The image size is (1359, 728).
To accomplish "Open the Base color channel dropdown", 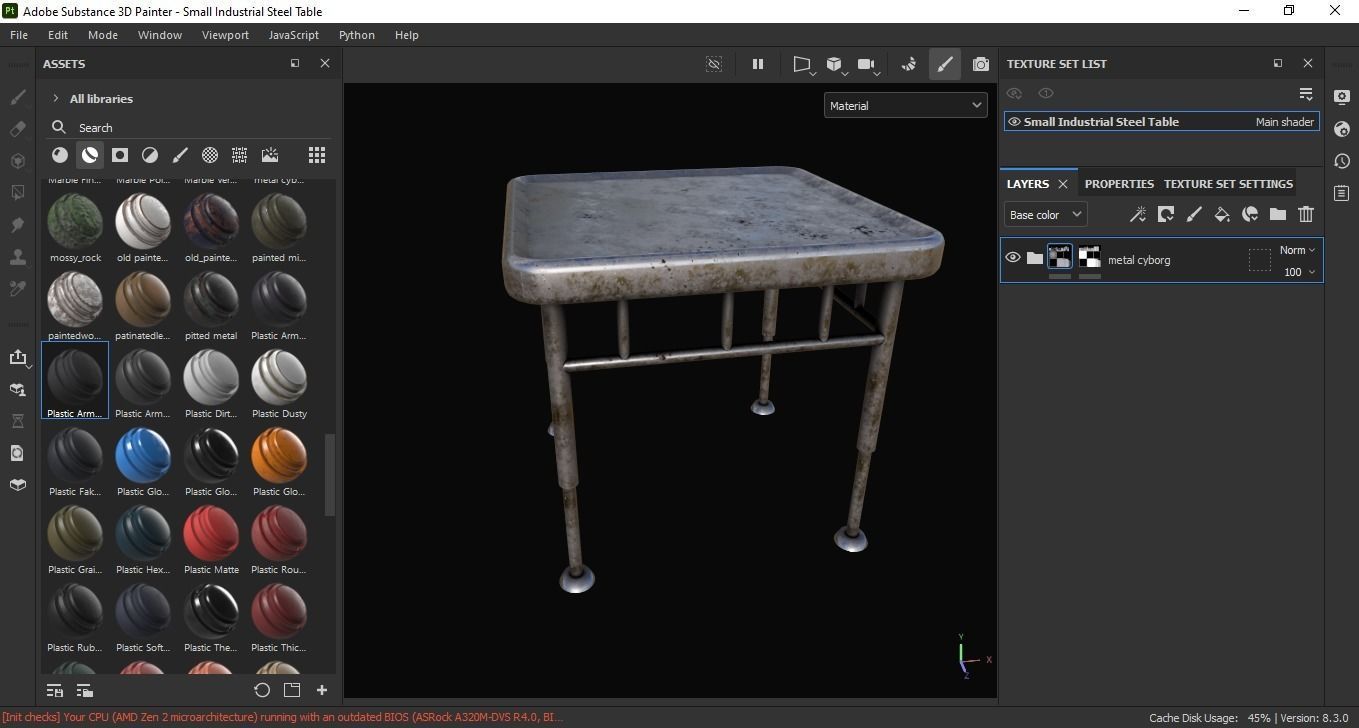I will (x=1043, y=214).
